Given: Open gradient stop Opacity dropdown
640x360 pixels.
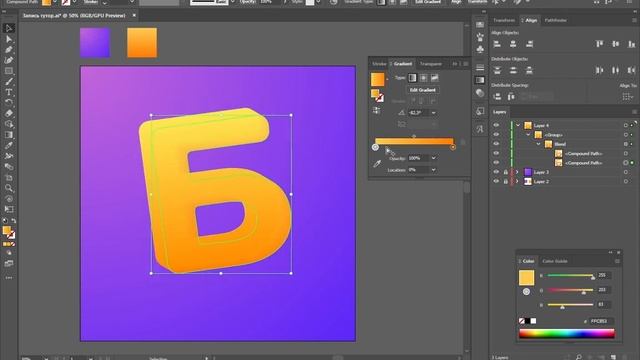Looking at the screenshot, I should click(x=433, y=158).
